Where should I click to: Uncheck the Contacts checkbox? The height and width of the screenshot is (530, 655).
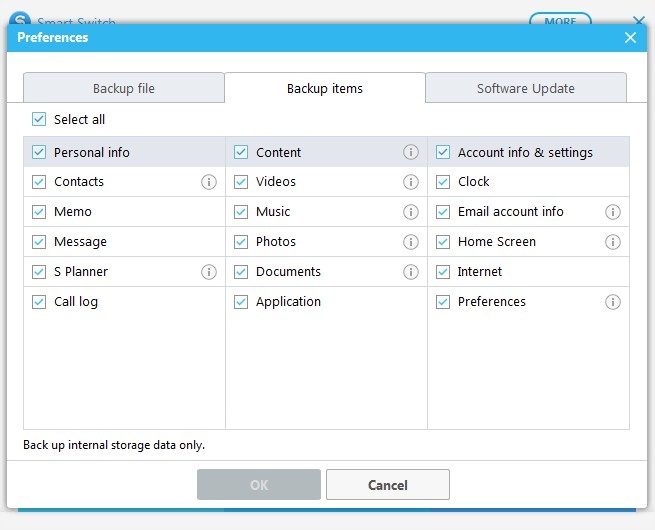(x=39, y=182)
